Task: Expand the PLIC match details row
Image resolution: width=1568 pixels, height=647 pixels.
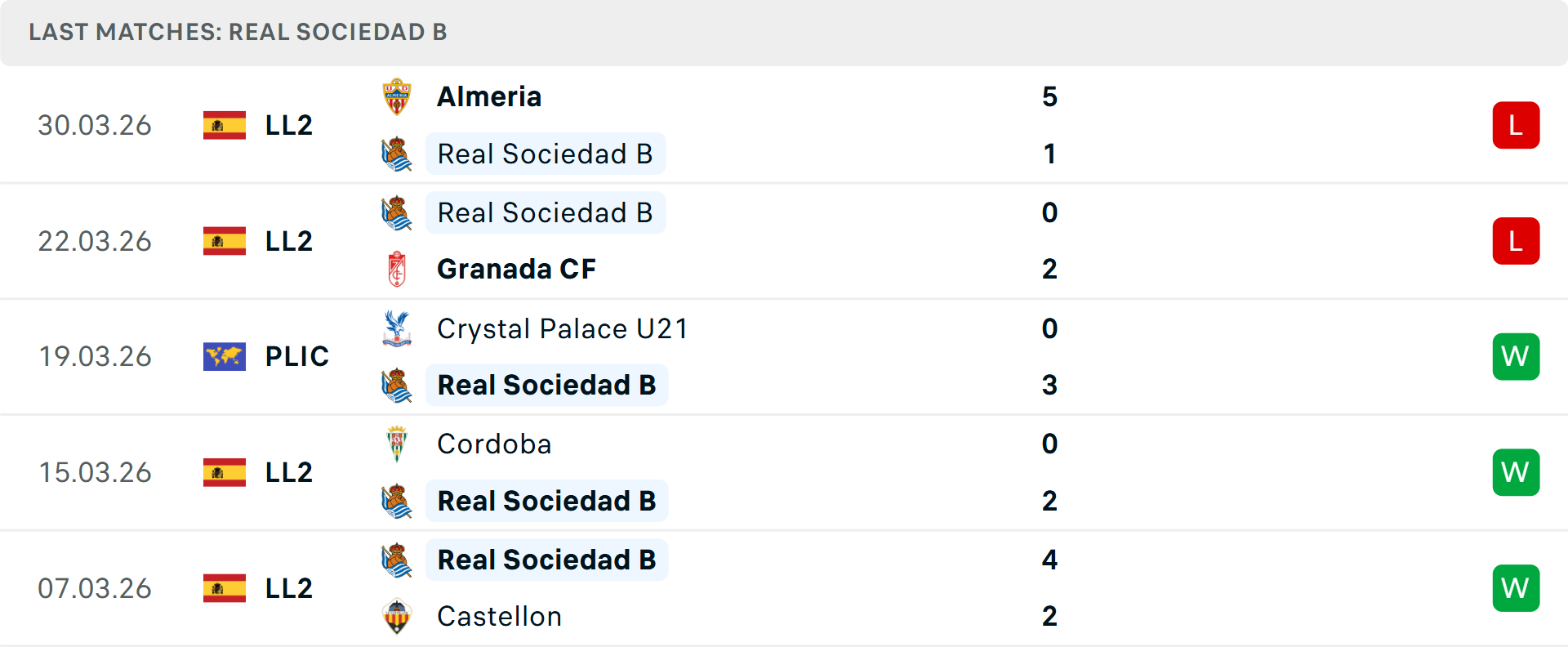Action: click(784, 356)
